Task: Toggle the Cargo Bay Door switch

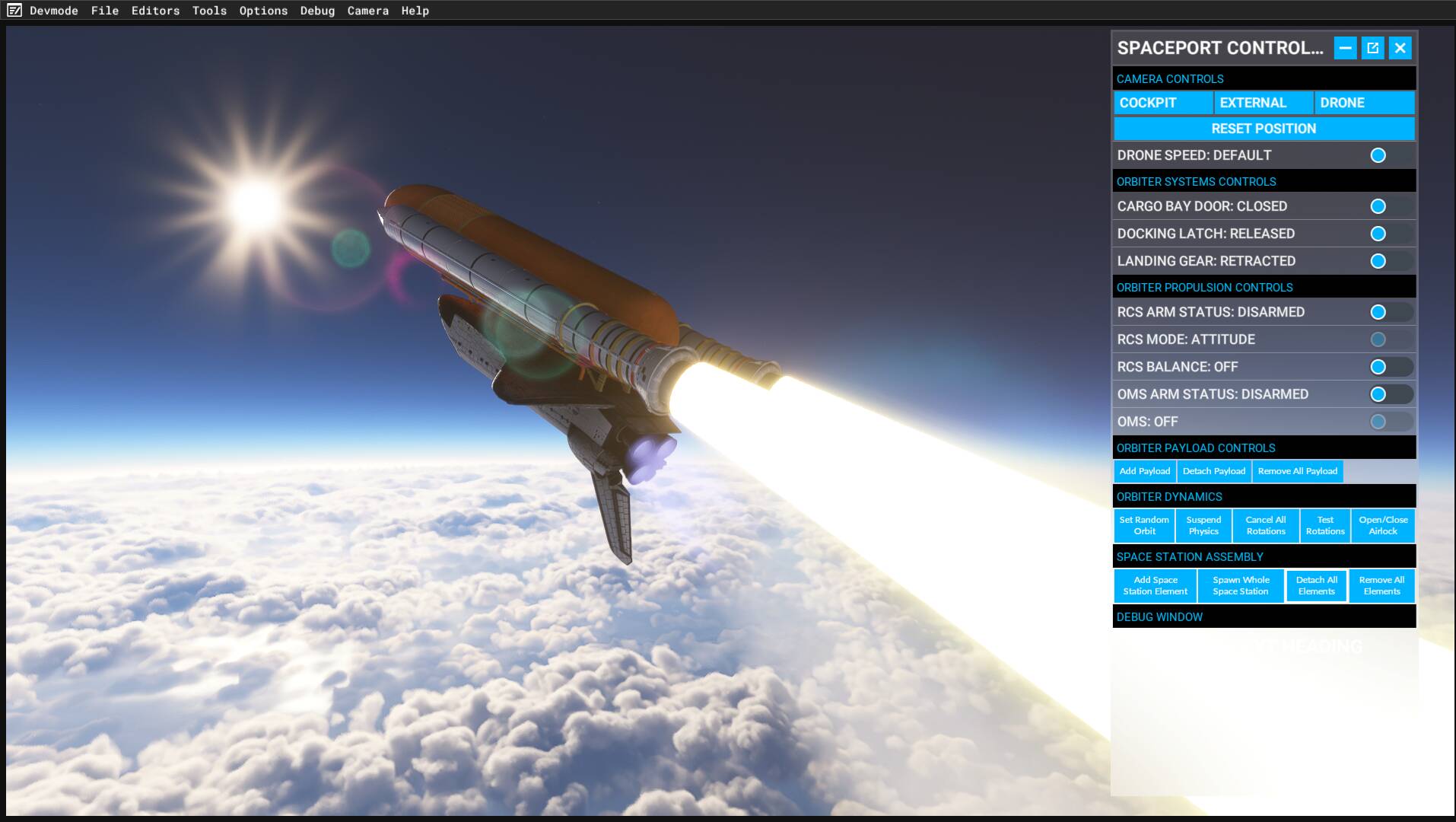Action: [x=1391, y=206]
